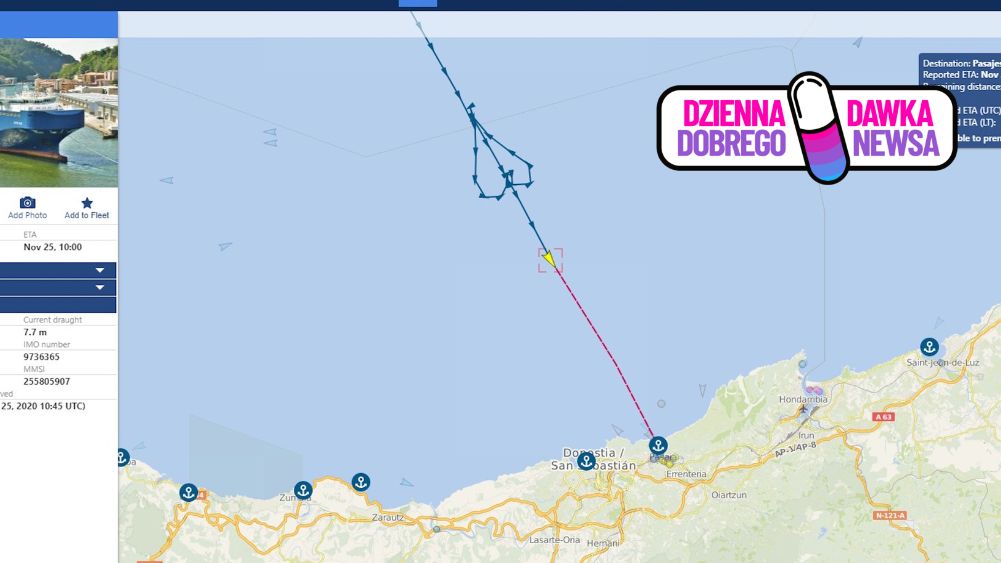Click the anchor icon at the panel edge
This screenshot has width=1001, height=563.
(123, 457)
